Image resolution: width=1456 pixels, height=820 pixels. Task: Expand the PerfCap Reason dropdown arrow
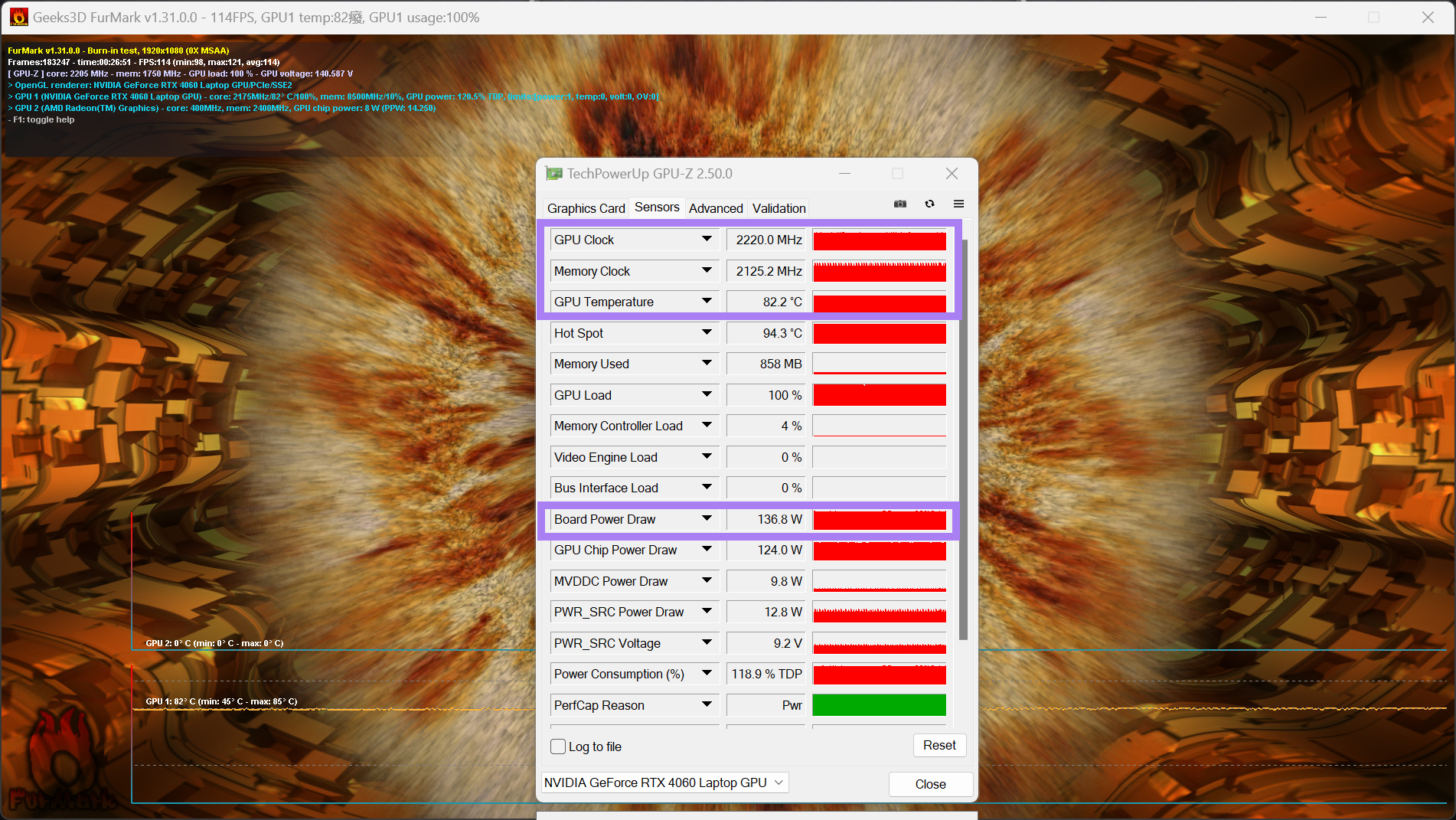point(707,705)
